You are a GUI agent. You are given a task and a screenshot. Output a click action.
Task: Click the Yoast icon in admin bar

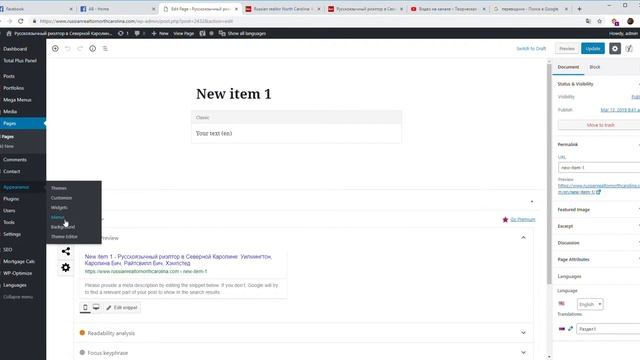[x=202, y=33]
